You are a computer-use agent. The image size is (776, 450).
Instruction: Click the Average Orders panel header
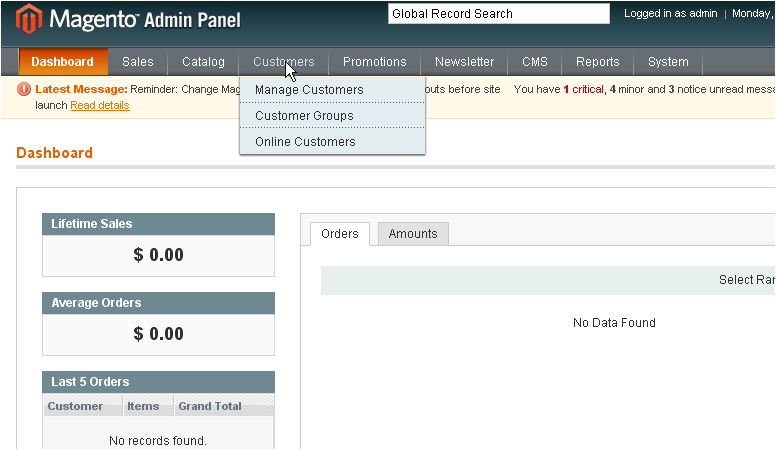click(158, 303)
